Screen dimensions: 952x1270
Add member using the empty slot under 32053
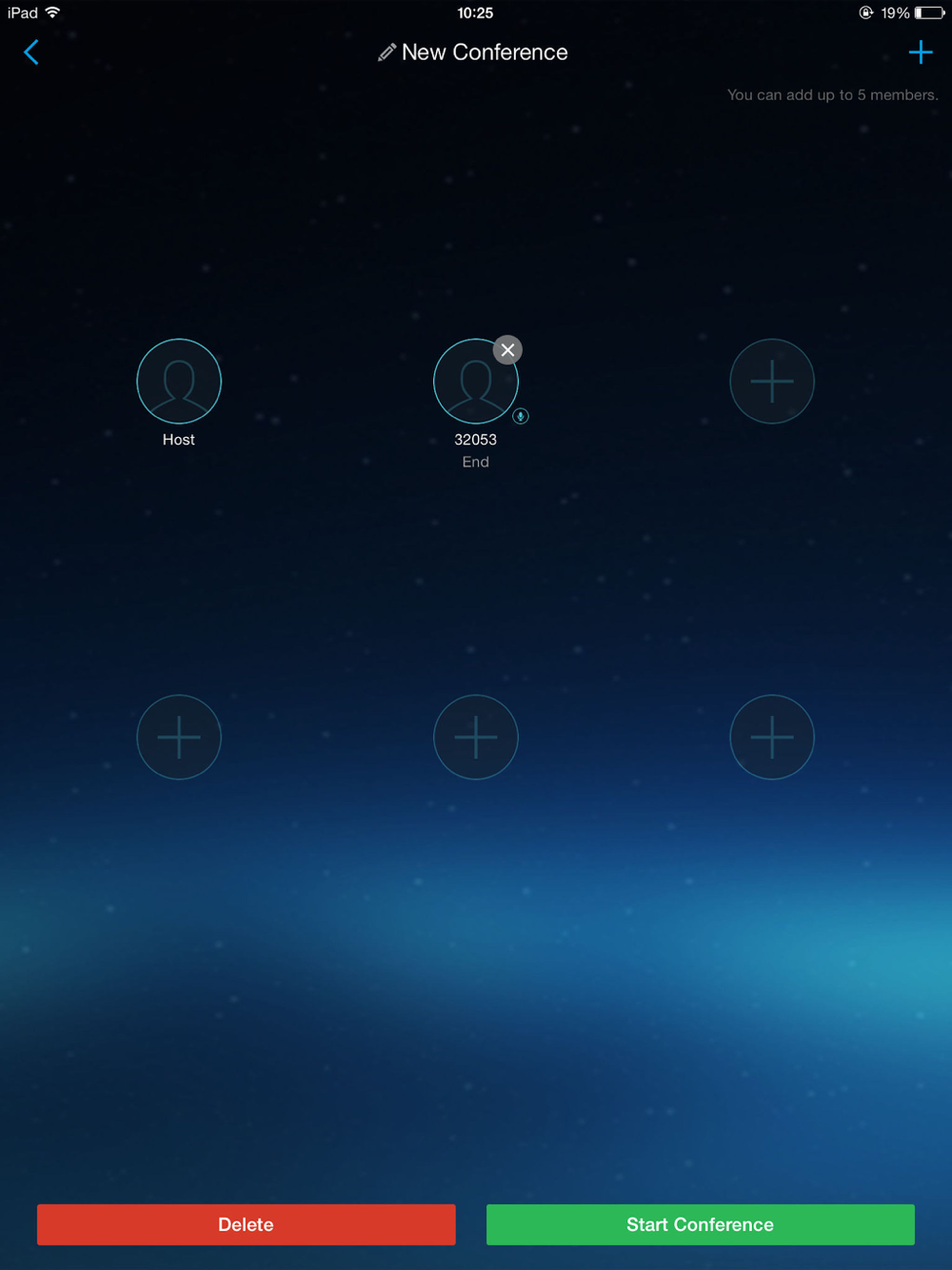pyautogui.click(x=476, y=737)
